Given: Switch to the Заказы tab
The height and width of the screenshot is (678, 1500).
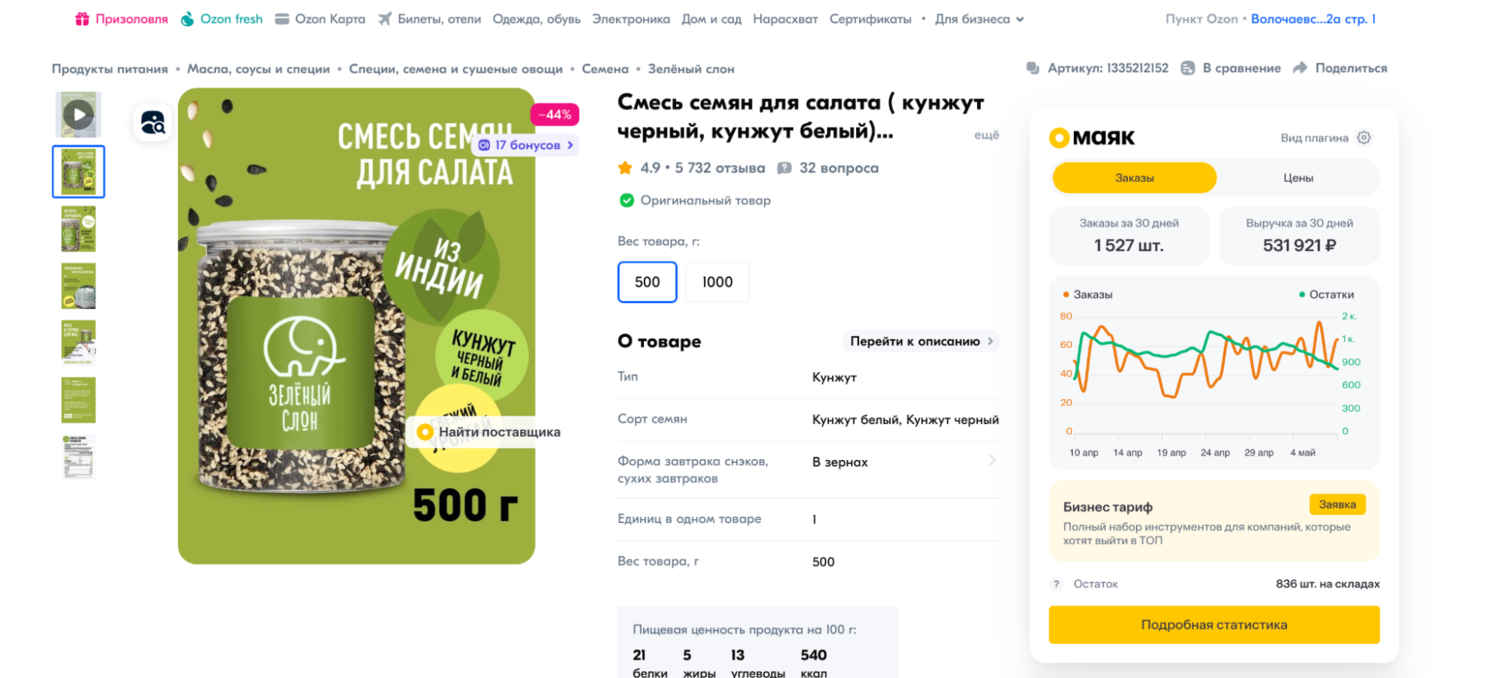Looking at the screenshot, I should (1134, 178).
